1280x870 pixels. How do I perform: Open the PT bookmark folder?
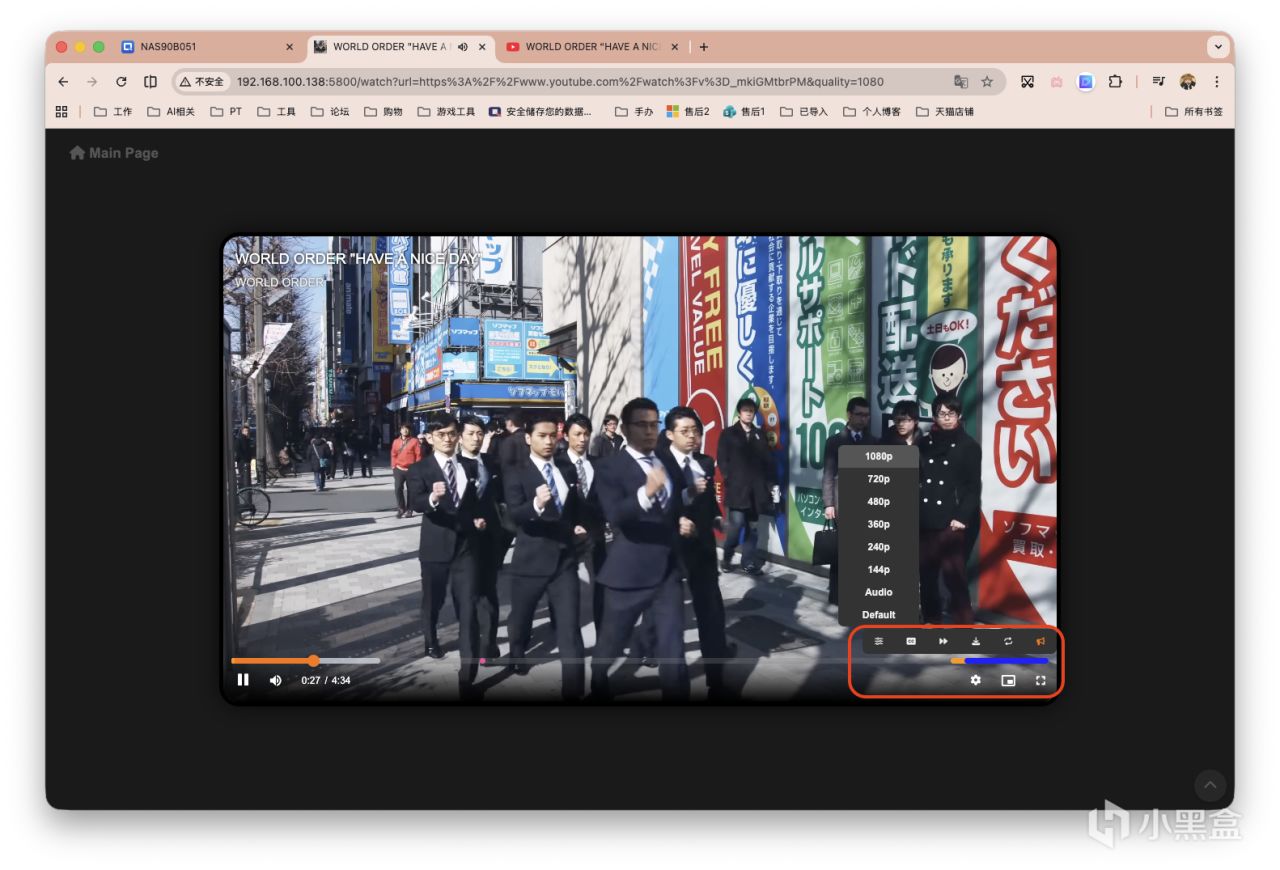coord(226,112)
